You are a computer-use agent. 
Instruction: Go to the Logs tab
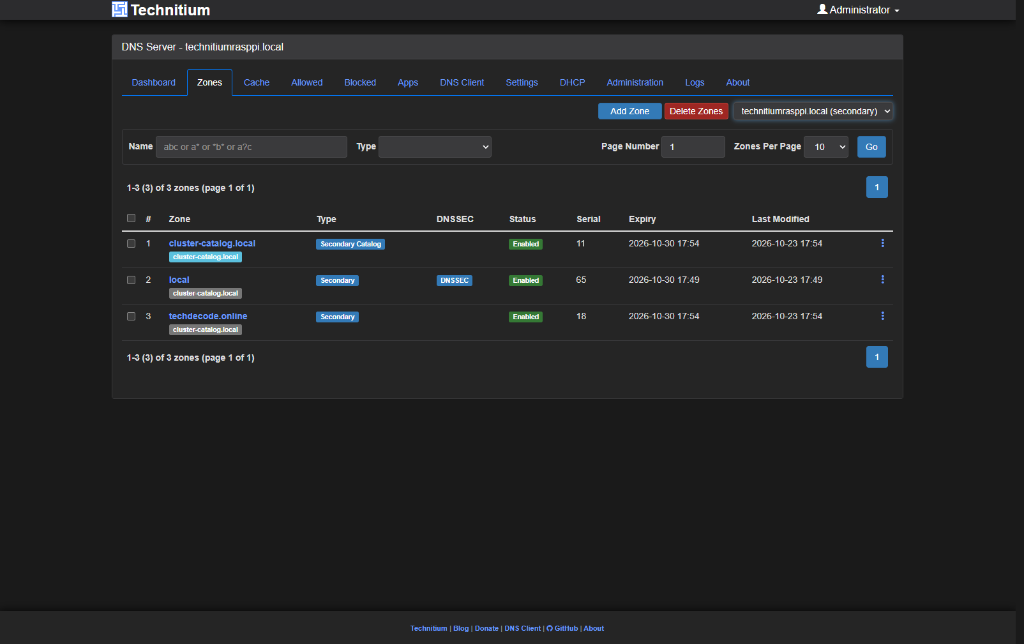click(695, 82)
